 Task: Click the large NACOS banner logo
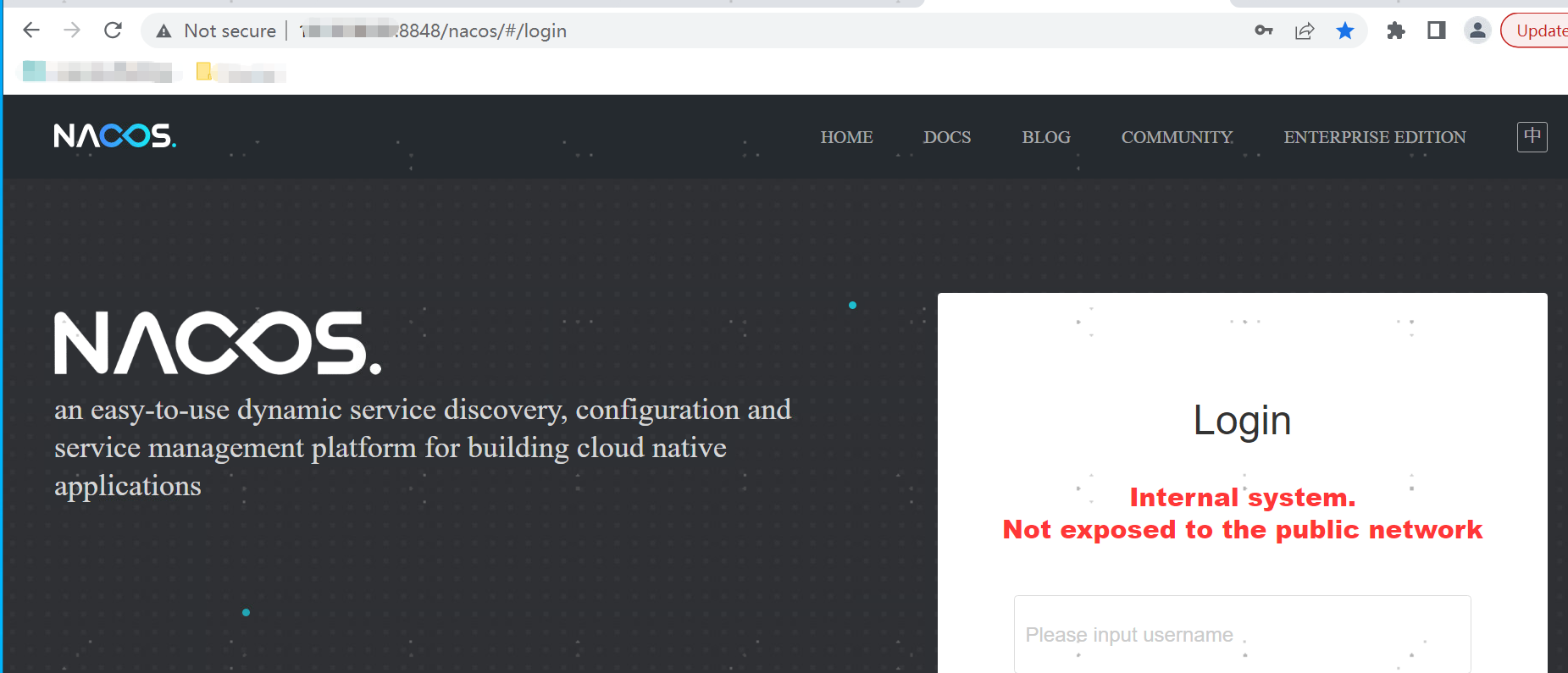[218, 342]
